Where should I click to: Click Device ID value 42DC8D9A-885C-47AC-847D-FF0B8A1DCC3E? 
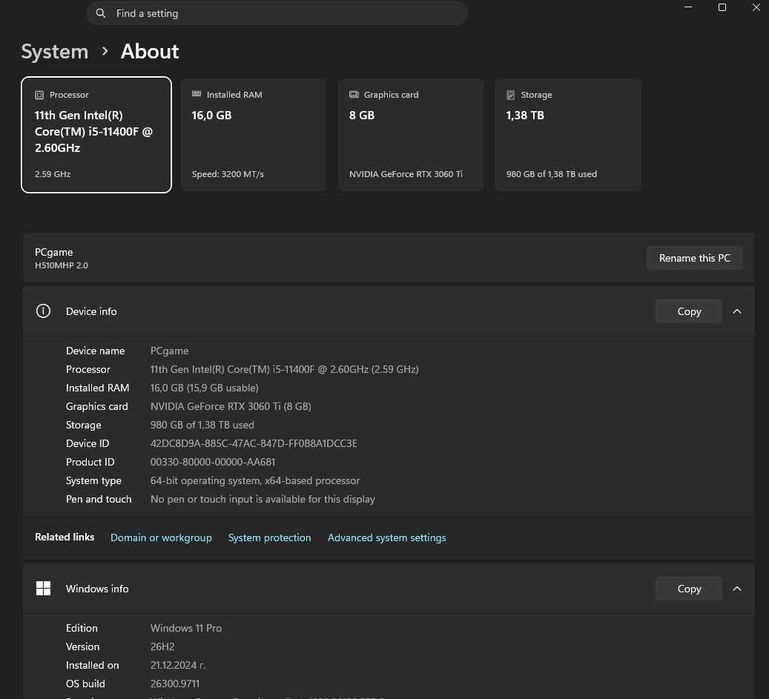pyautogui.click(x=254, y=443)
